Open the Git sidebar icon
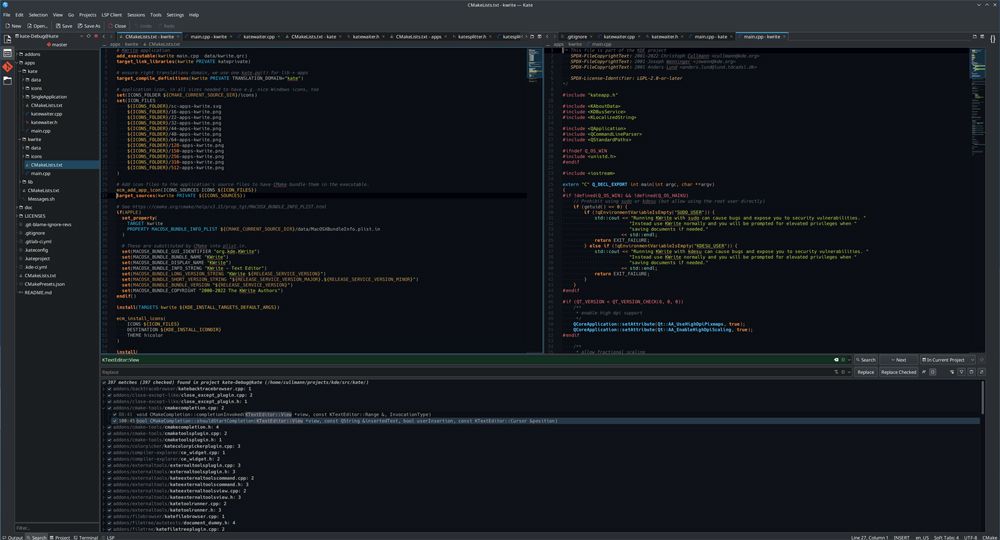This screenshot has width=1000, height=540. pyautogui.click(x=7, y=66)
